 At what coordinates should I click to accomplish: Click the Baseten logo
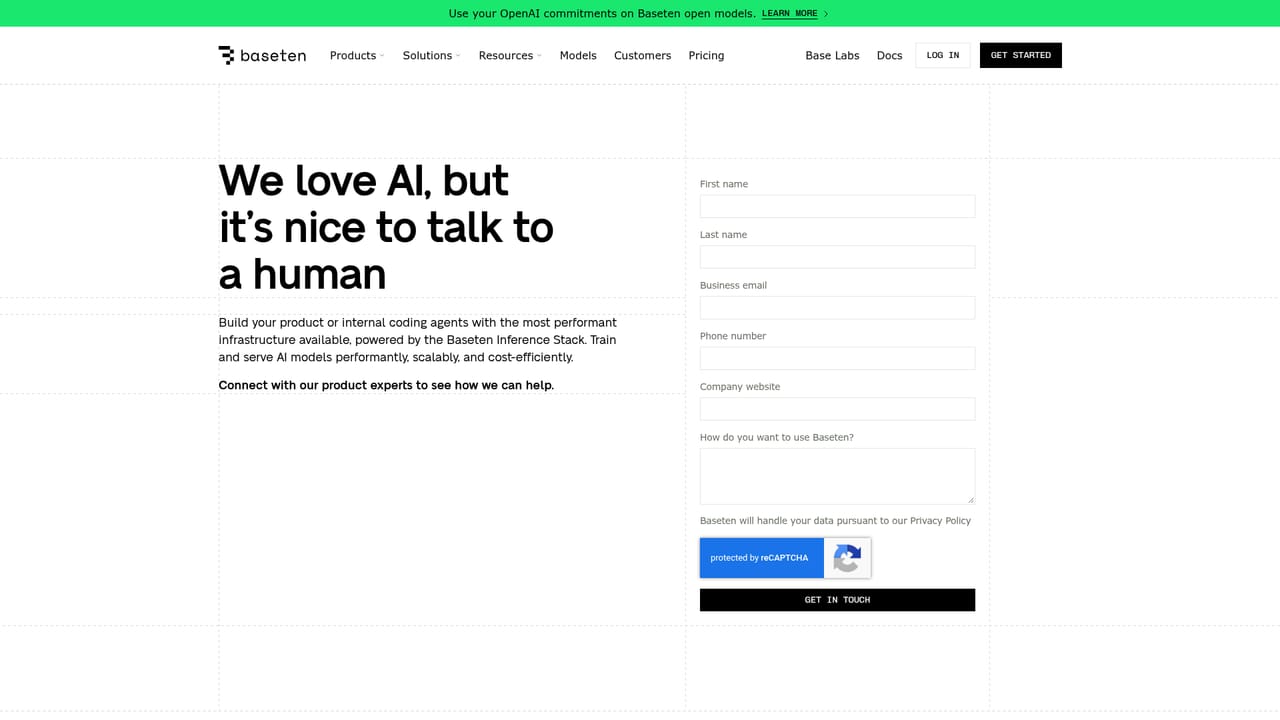point(262,55)
